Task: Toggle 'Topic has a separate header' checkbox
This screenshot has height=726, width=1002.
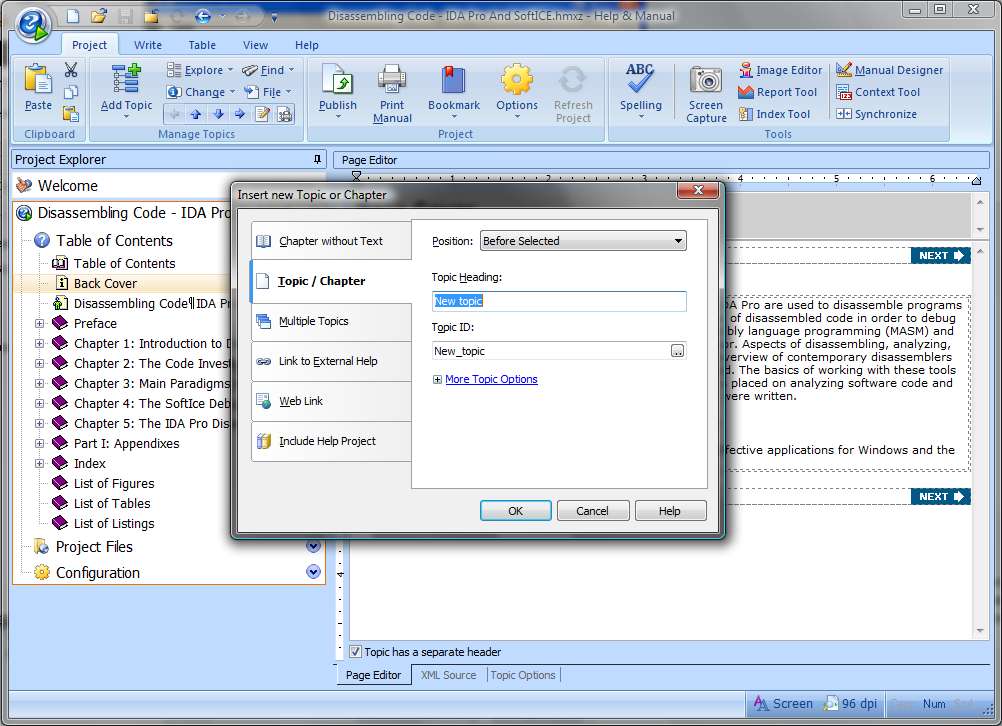Action: click(x=355, y=652)
